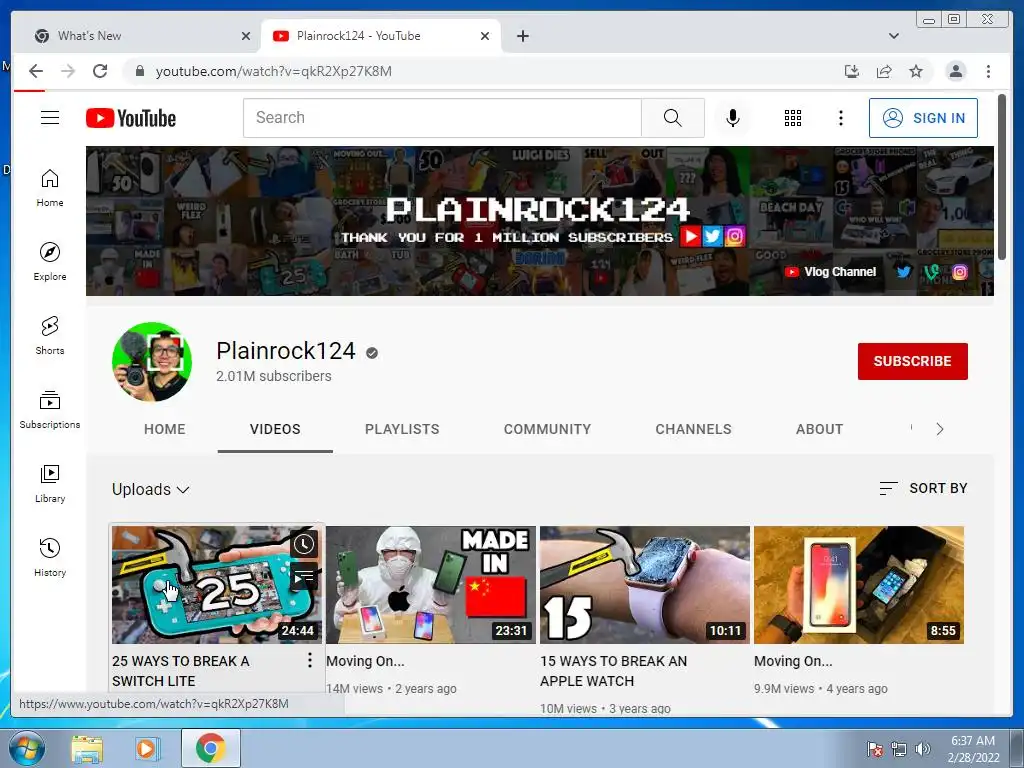Open Windows Media Player from taskbar
The image size is (1024, 768).
pos(148,748)
